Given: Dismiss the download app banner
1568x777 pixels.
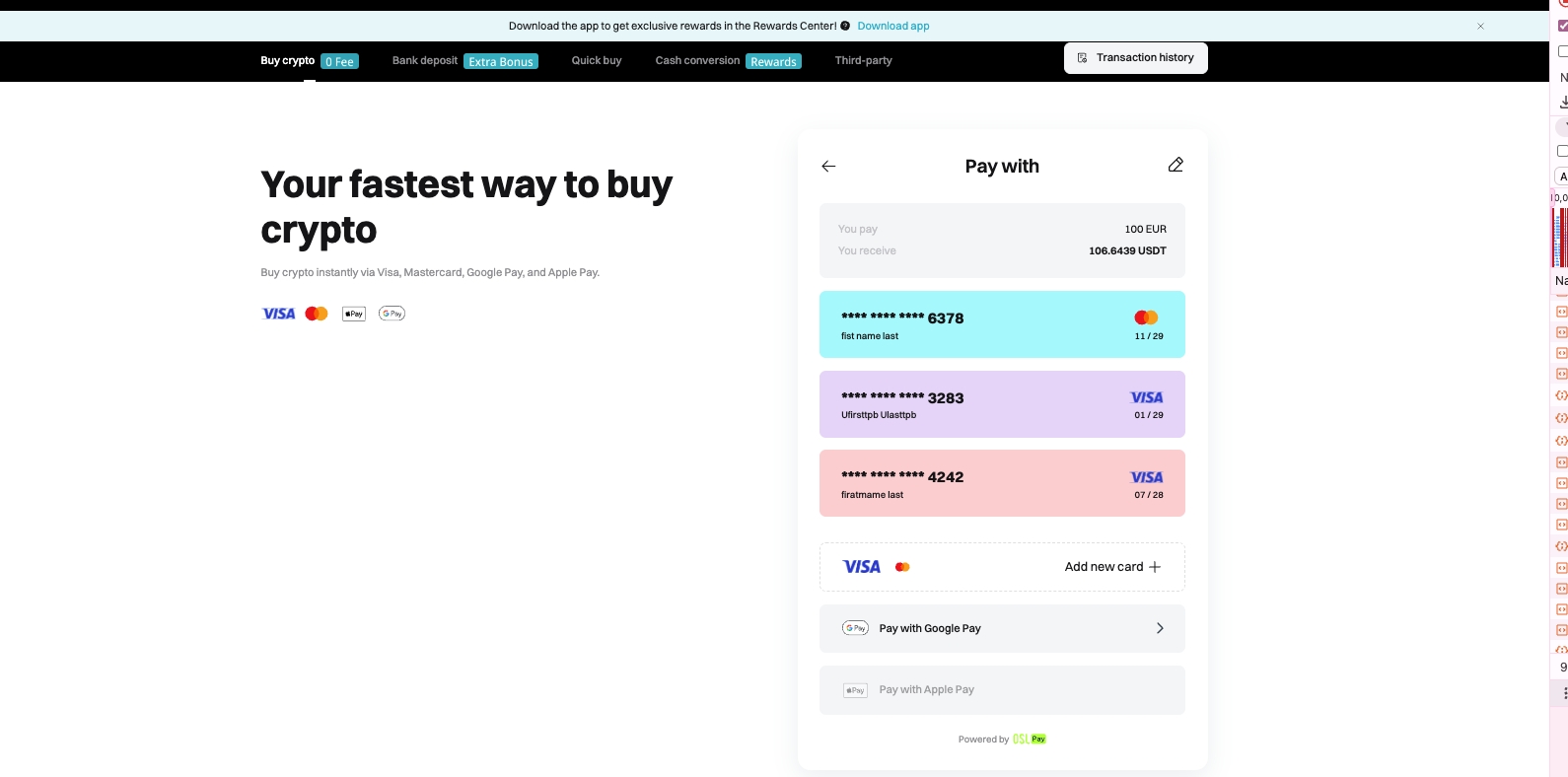Looking at the screenshot, I should click(x=1480, y=27).
